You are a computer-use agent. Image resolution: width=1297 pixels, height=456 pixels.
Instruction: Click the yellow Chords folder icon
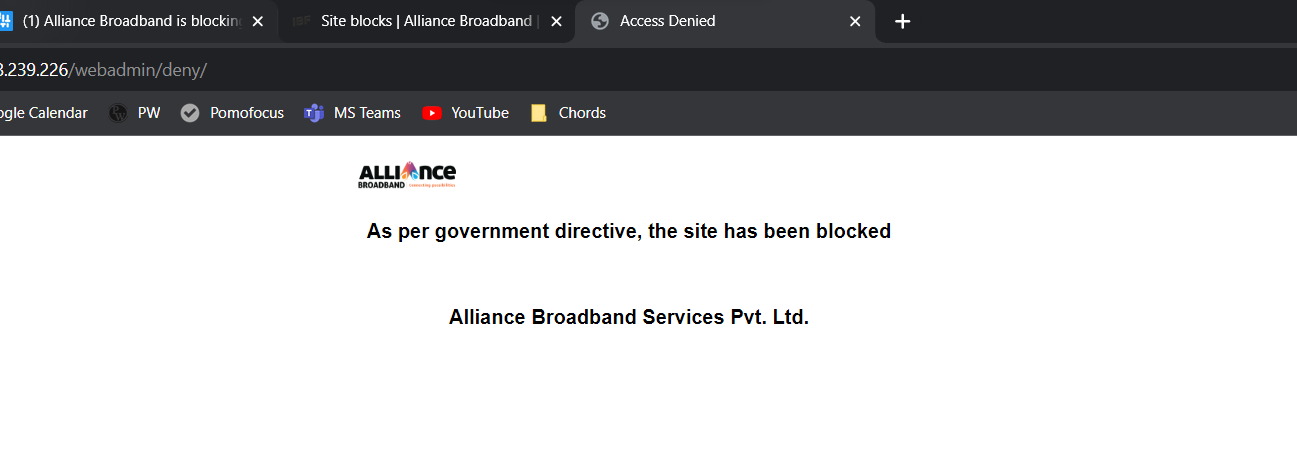pos(539,113)
